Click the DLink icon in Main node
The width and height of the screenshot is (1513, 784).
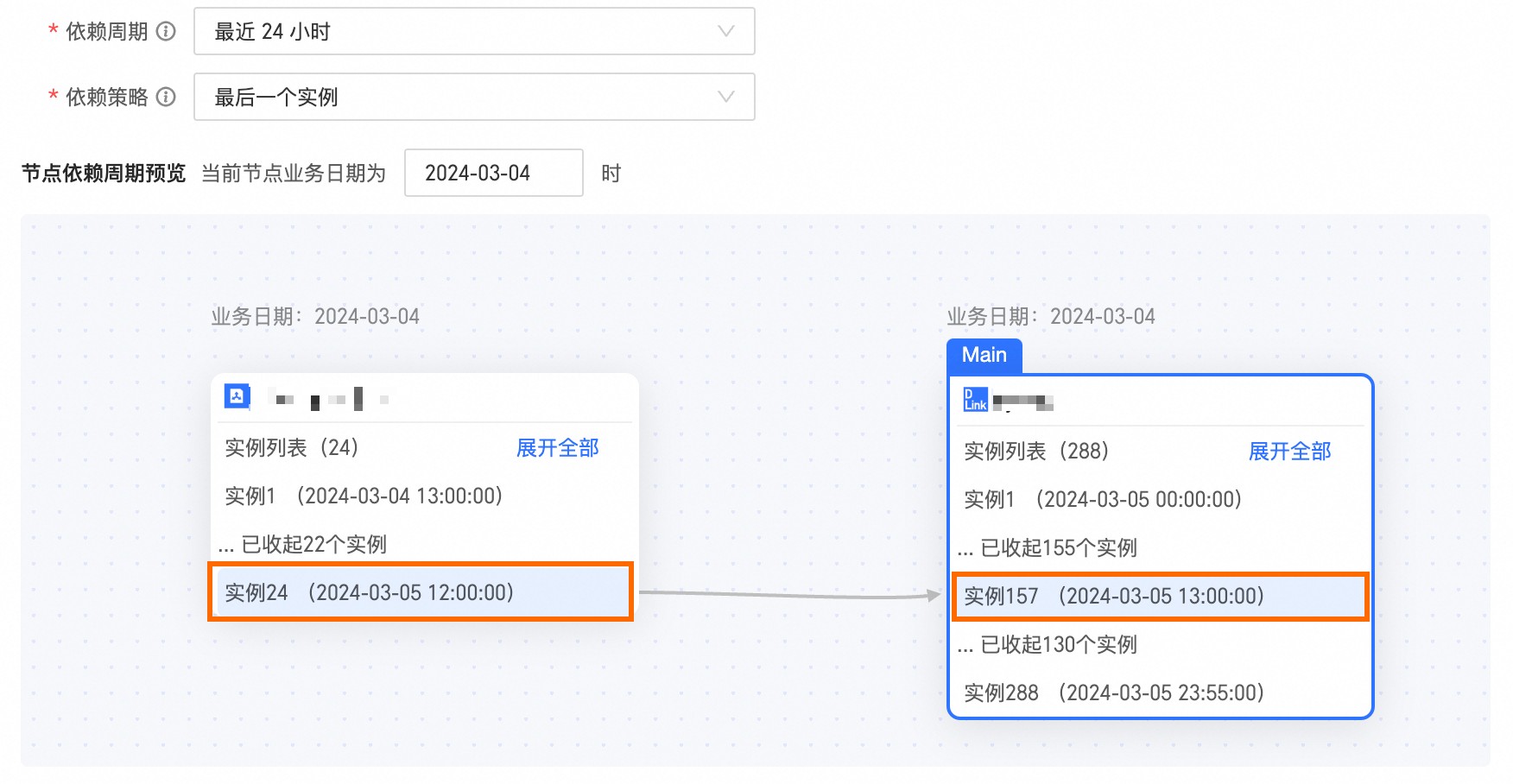point(976,400)
